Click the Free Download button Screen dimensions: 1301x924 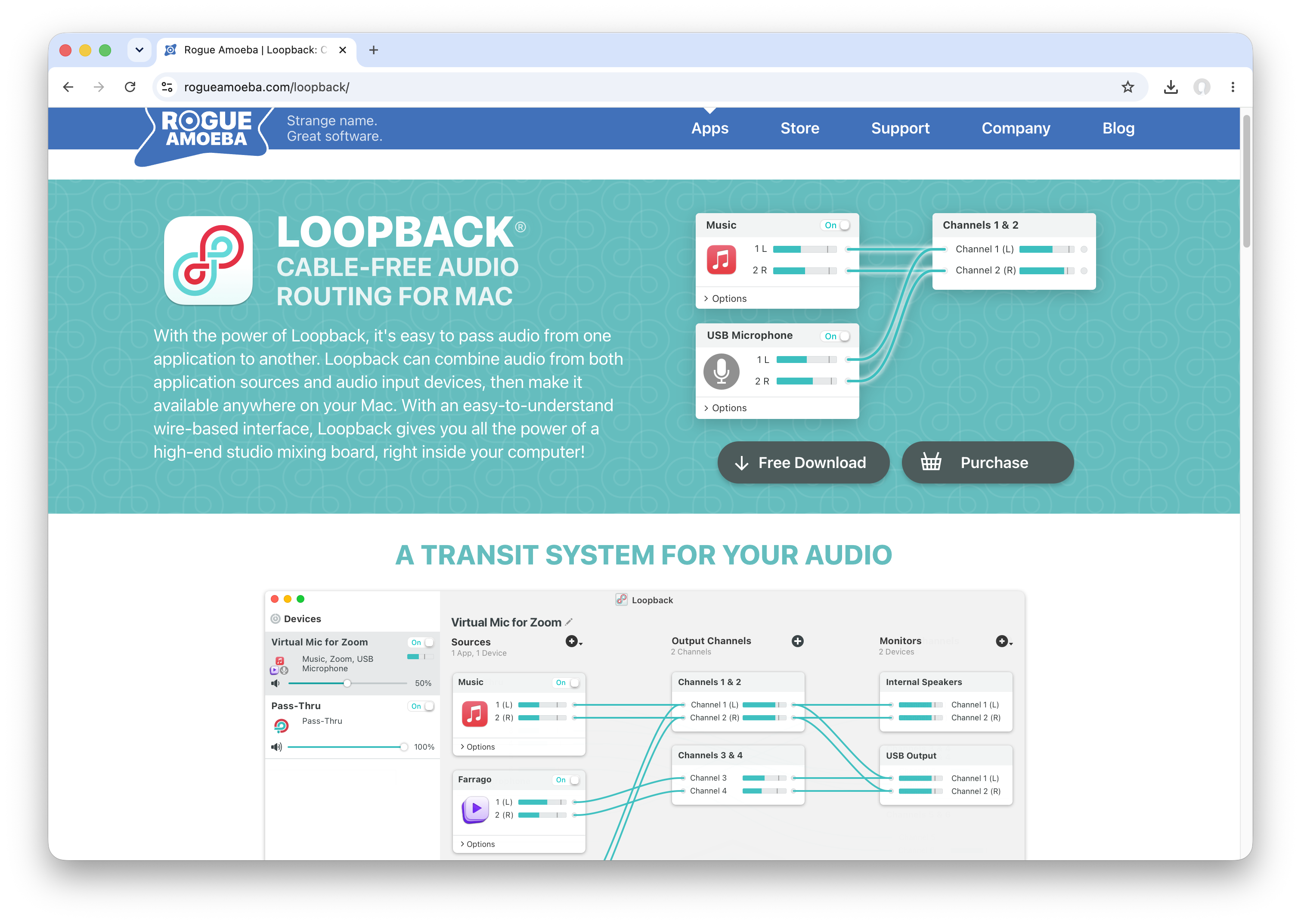point(803,462)
